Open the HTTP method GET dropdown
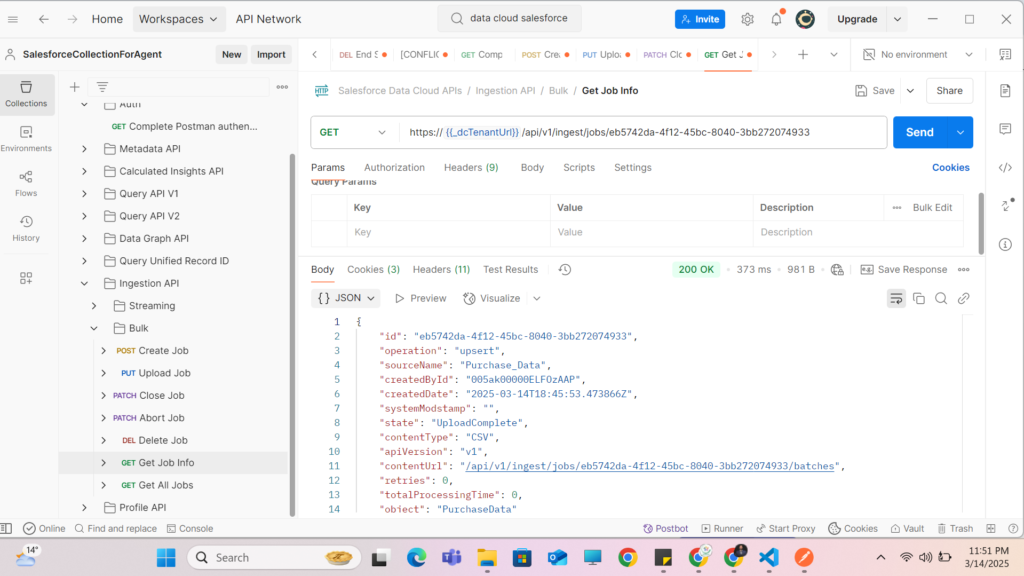Viewport: 1024px width, 576px height. pos(353,132)
